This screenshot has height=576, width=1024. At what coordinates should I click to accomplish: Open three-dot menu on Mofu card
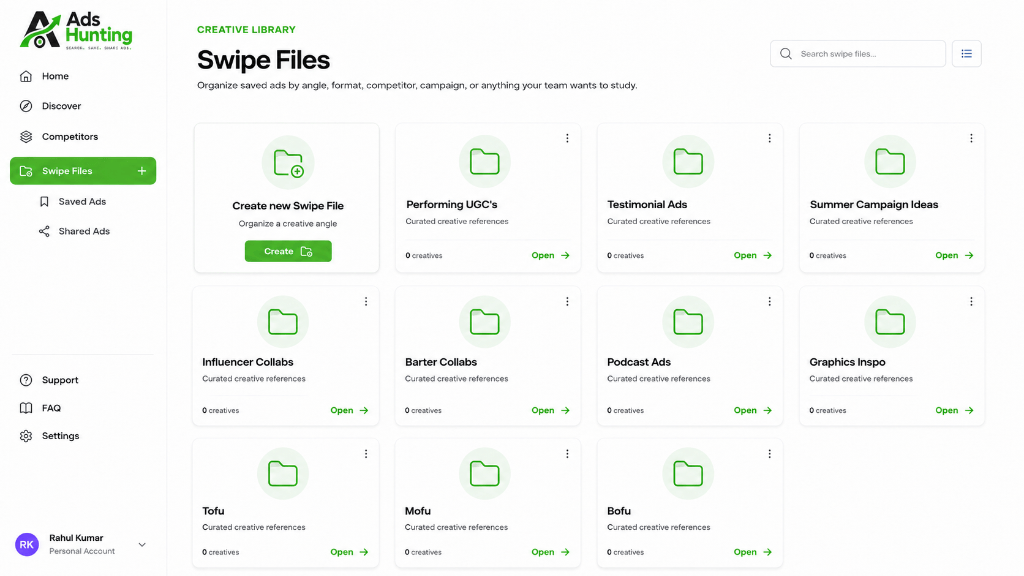(x=567, y=454)
